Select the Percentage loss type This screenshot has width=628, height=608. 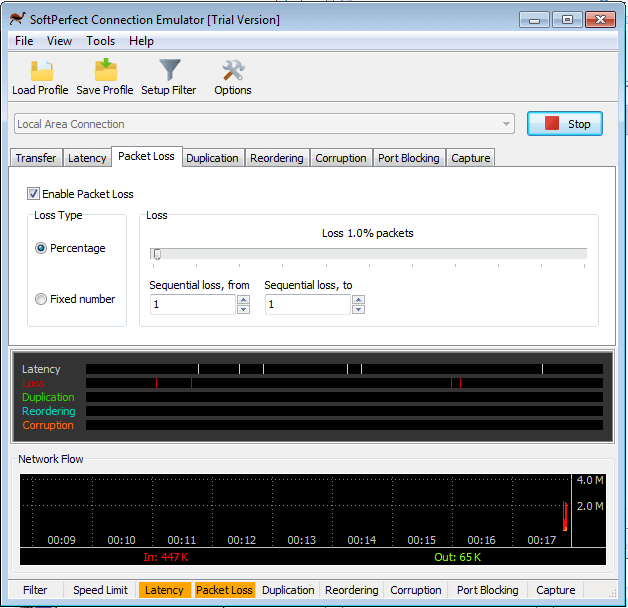[x=41, y=248]
